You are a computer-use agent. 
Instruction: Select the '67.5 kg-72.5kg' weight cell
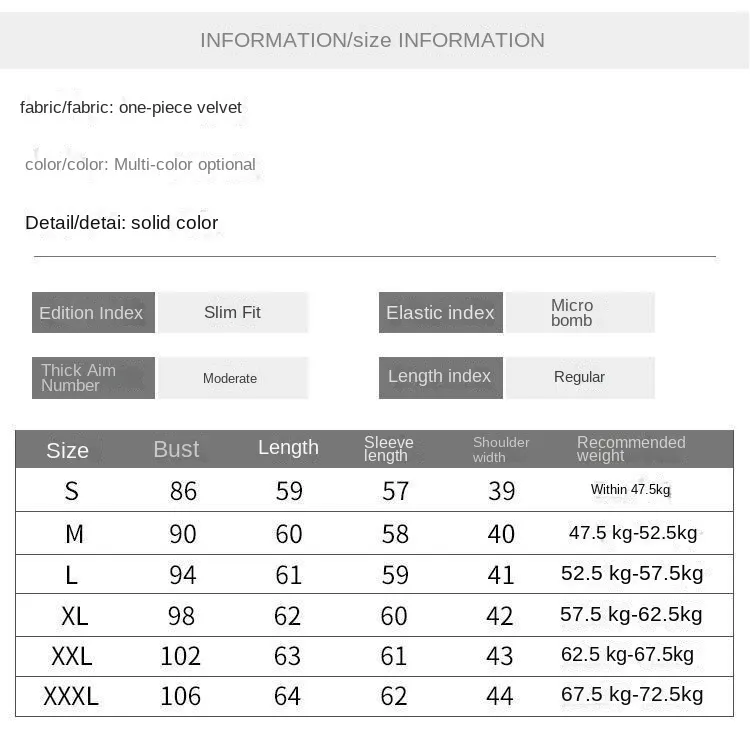click(632, 694)
